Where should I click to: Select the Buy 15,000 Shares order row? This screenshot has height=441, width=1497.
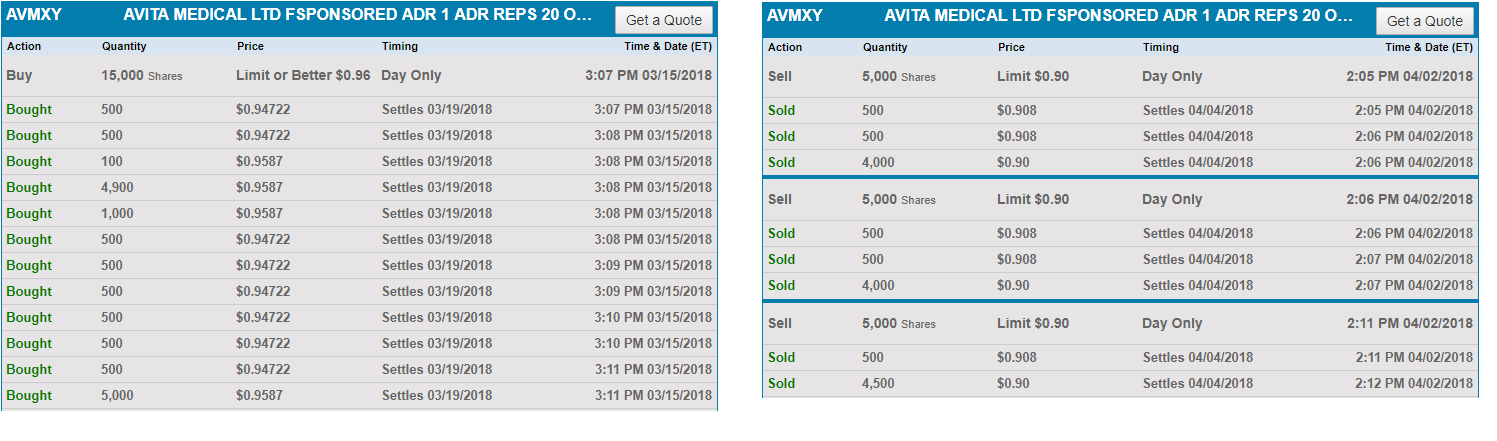pos(360,76)
